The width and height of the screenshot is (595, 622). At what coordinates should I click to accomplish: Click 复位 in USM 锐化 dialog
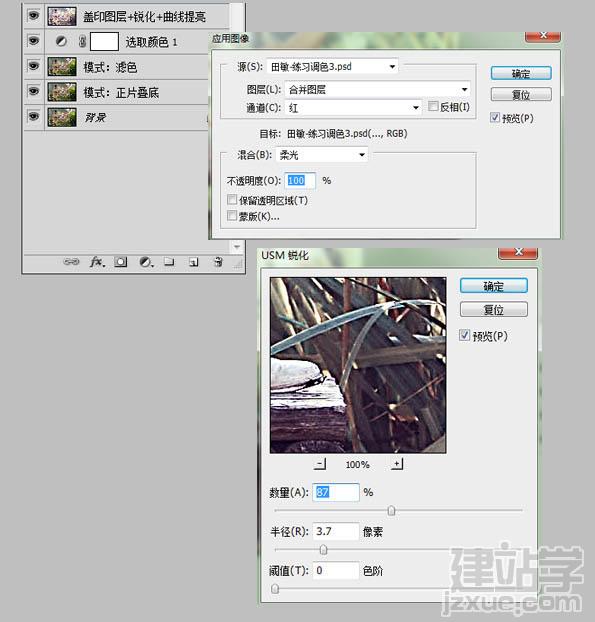(493, 309)
